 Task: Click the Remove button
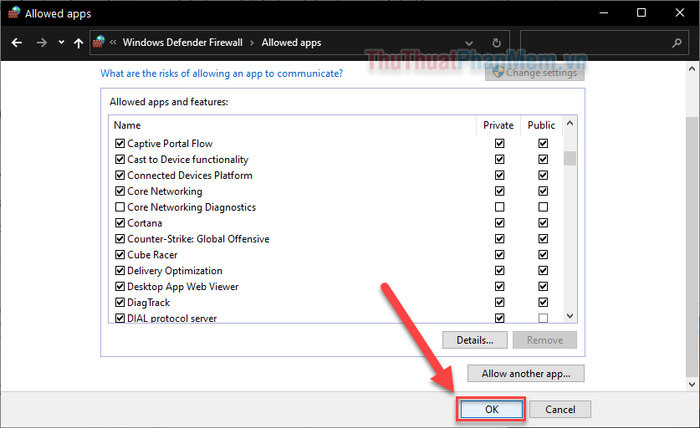click(545, 340)
